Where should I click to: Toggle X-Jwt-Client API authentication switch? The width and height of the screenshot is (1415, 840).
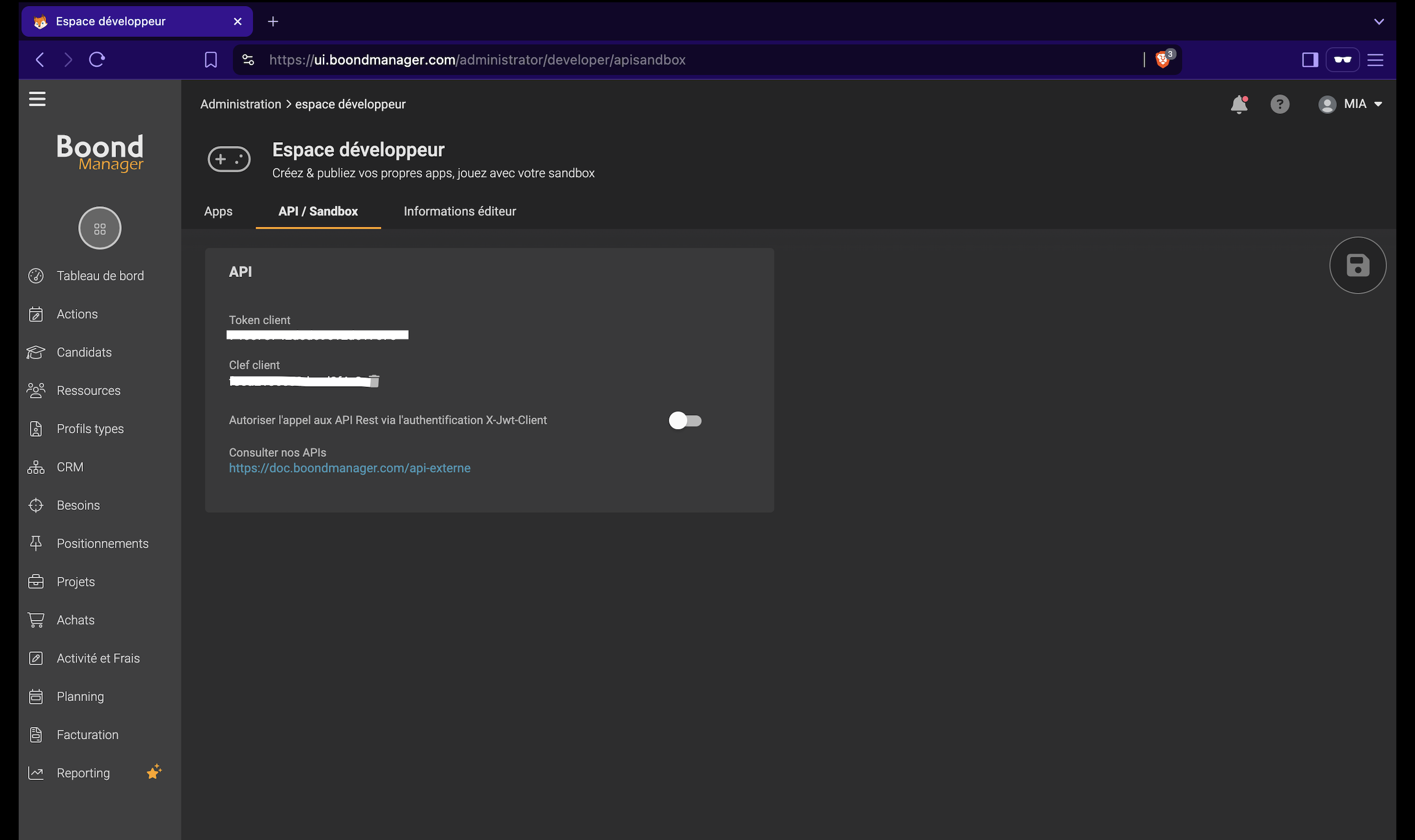click(x=685, y=420)
